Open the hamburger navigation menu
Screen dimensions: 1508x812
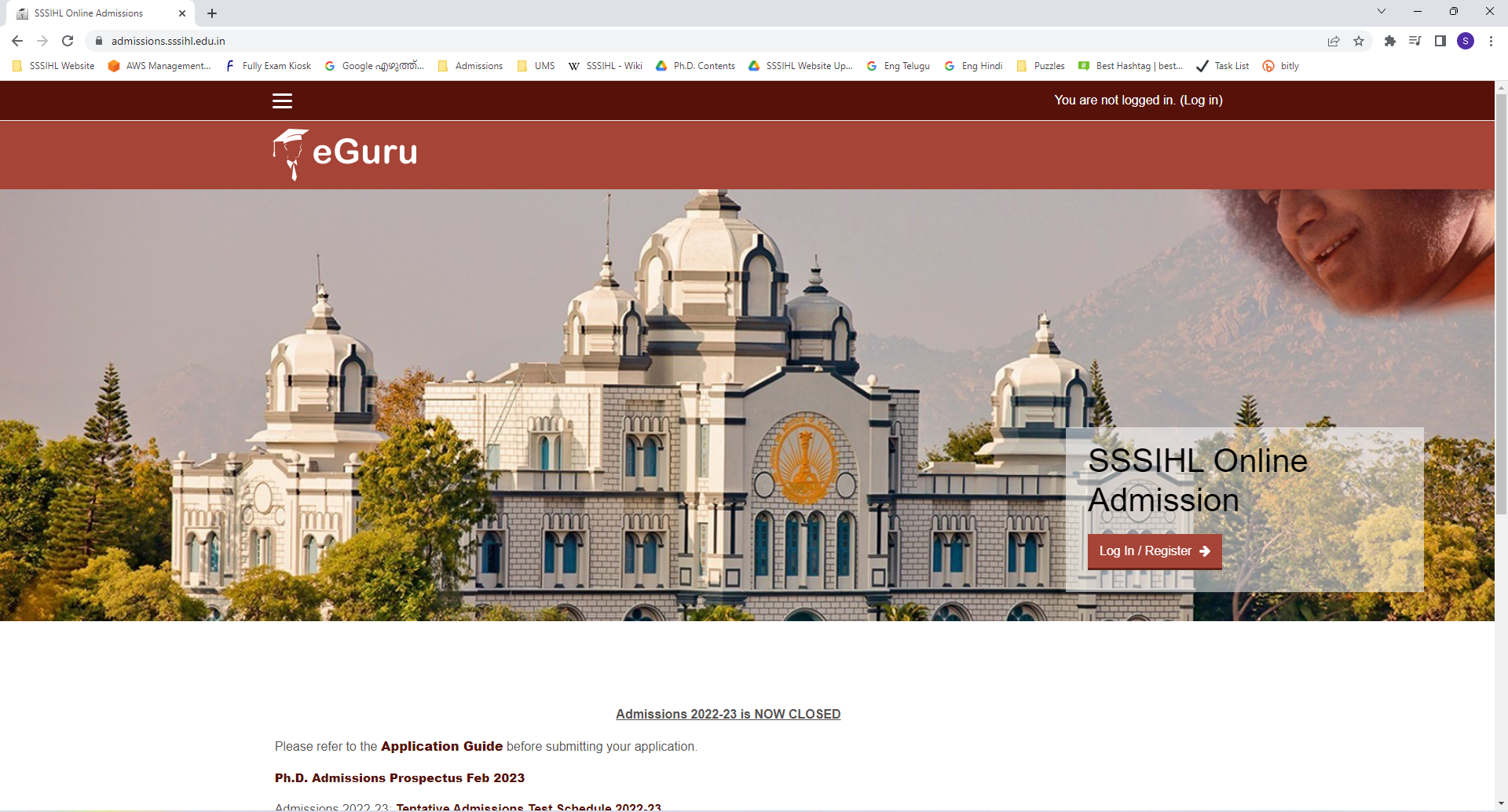coord(282,101)
